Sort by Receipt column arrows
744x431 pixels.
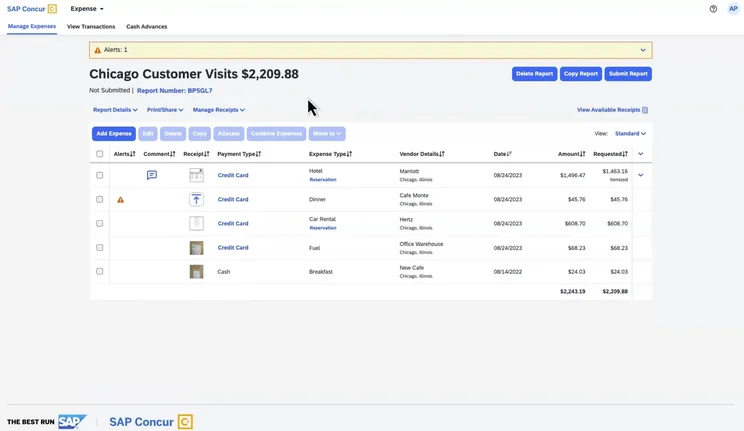206,154
